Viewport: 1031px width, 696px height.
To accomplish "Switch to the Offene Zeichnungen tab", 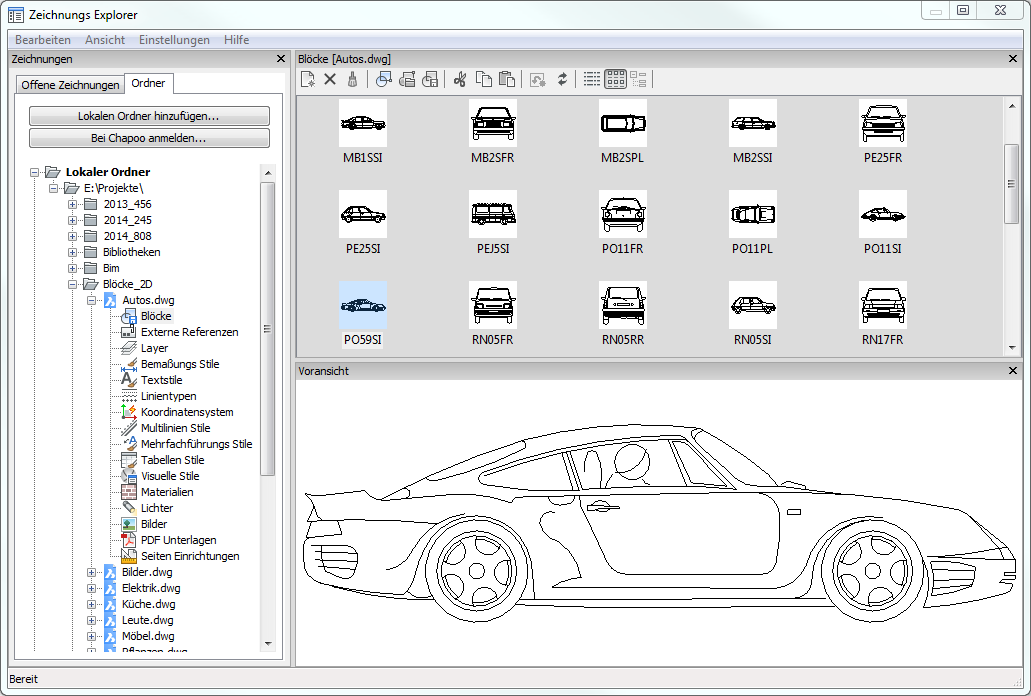I will tap(70, 85).
